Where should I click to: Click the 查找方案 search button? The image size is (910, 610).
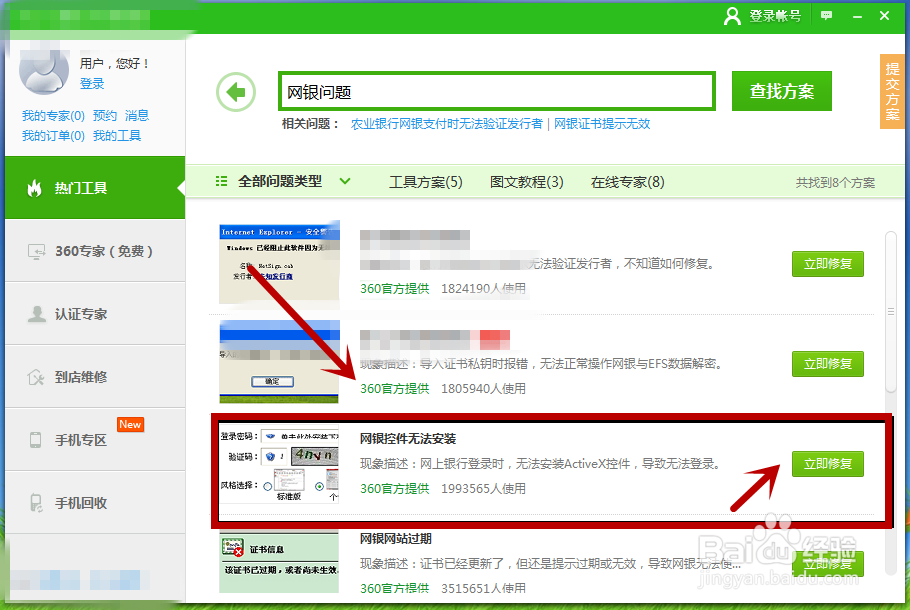tap(781, 91)
